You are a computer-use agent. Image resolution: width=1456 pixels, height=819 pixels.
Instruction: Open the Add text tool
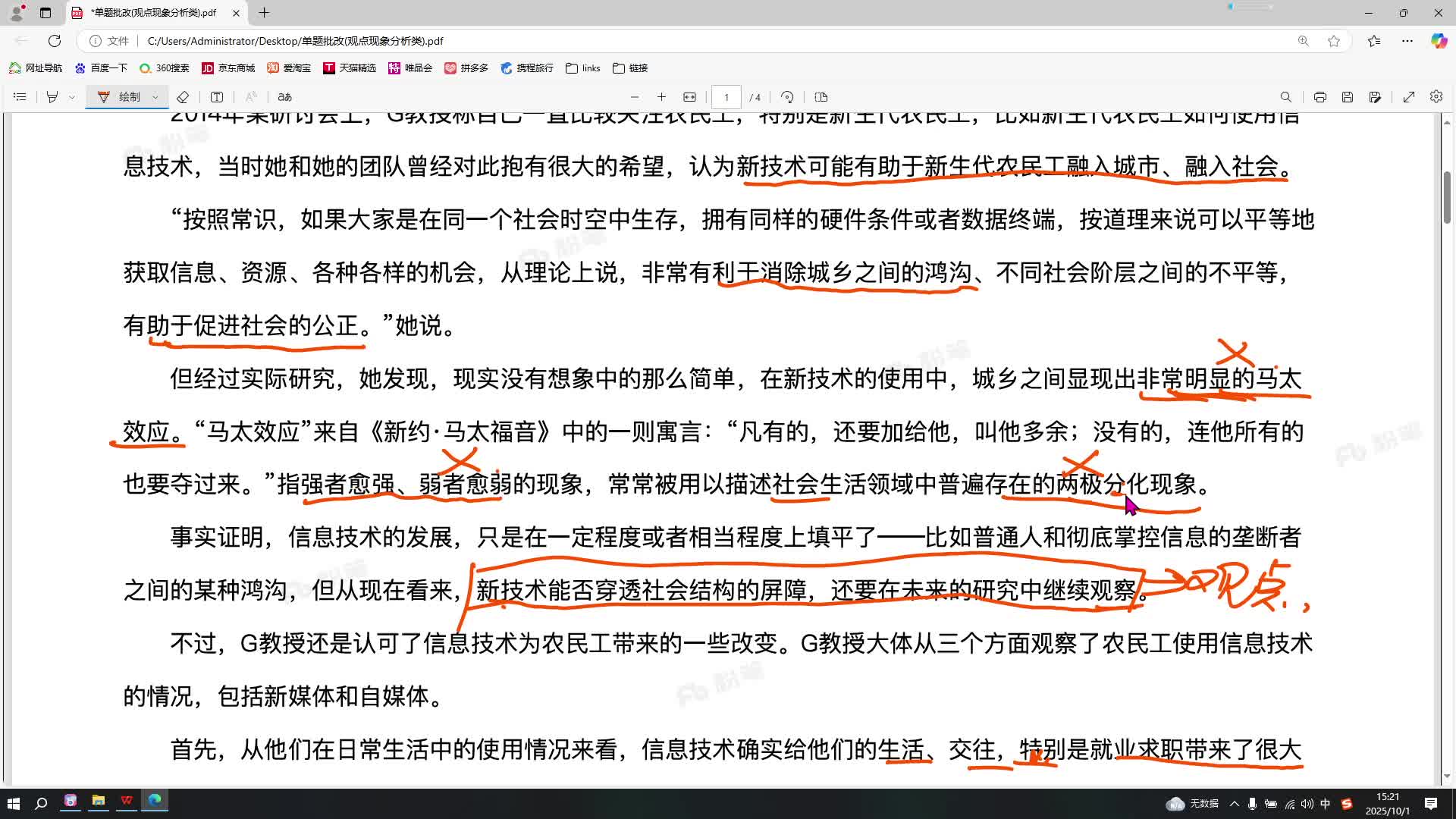[218, 97]
